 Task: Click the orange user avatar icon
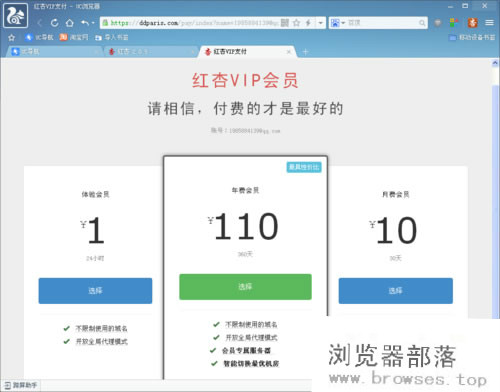click(x=472, y=23)
